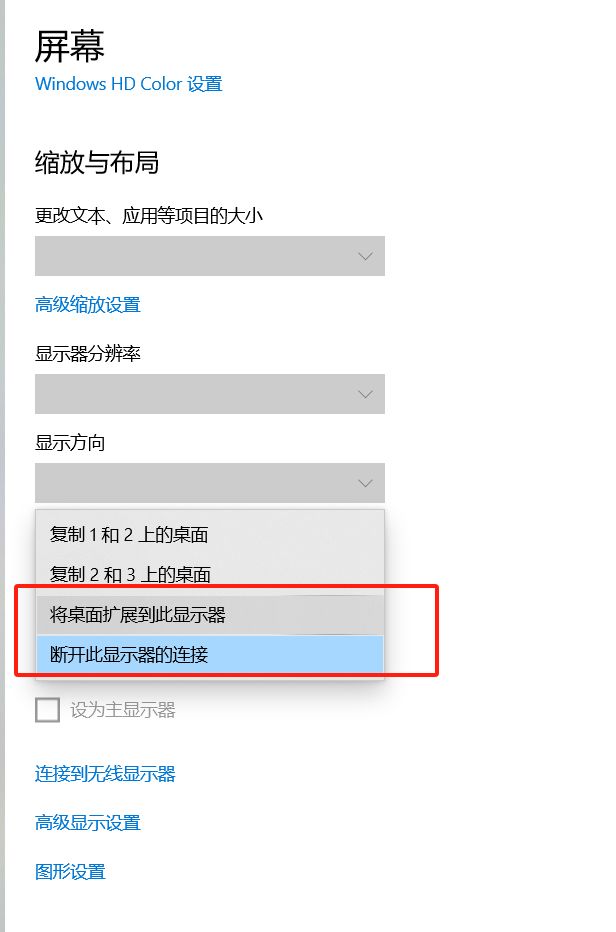616x932 pixels.
Task: Click the 缩放与布局 section heading
Action: pos(97,163)
